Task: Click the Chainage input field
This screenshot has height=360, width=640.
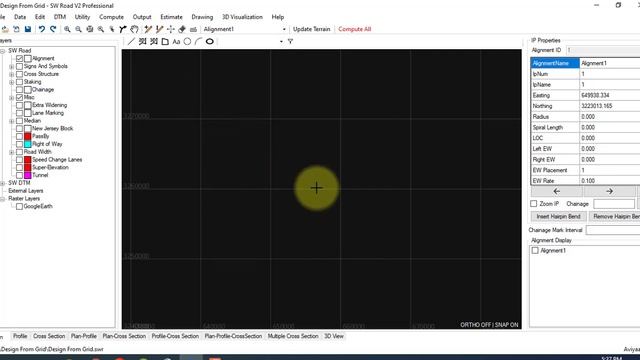Action: [614, 204]
